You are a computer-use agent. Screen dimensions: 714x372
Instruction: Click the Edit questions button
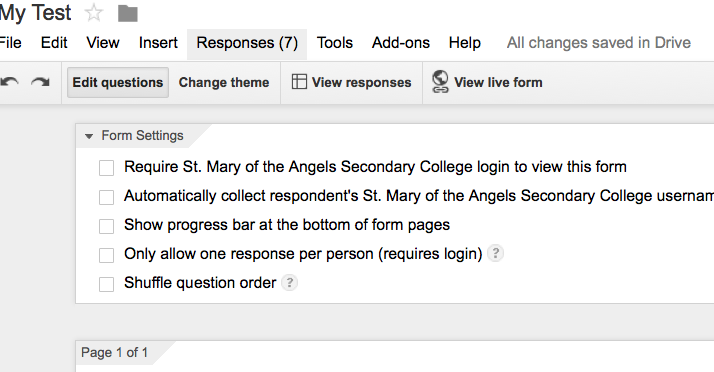point(118,82)
